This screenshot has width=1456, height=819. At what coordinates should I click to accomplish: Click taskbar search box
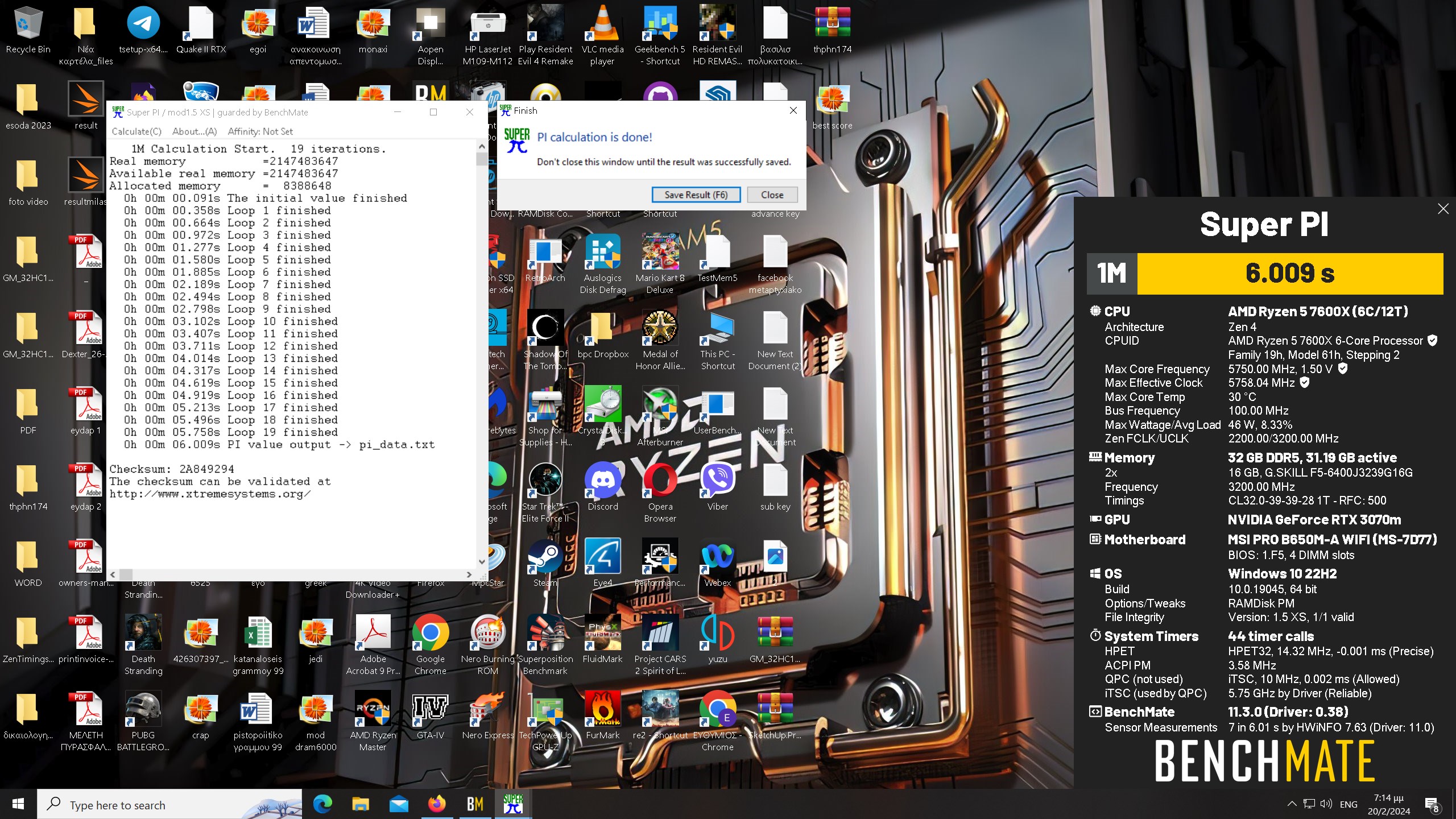[x=169, y=804]
